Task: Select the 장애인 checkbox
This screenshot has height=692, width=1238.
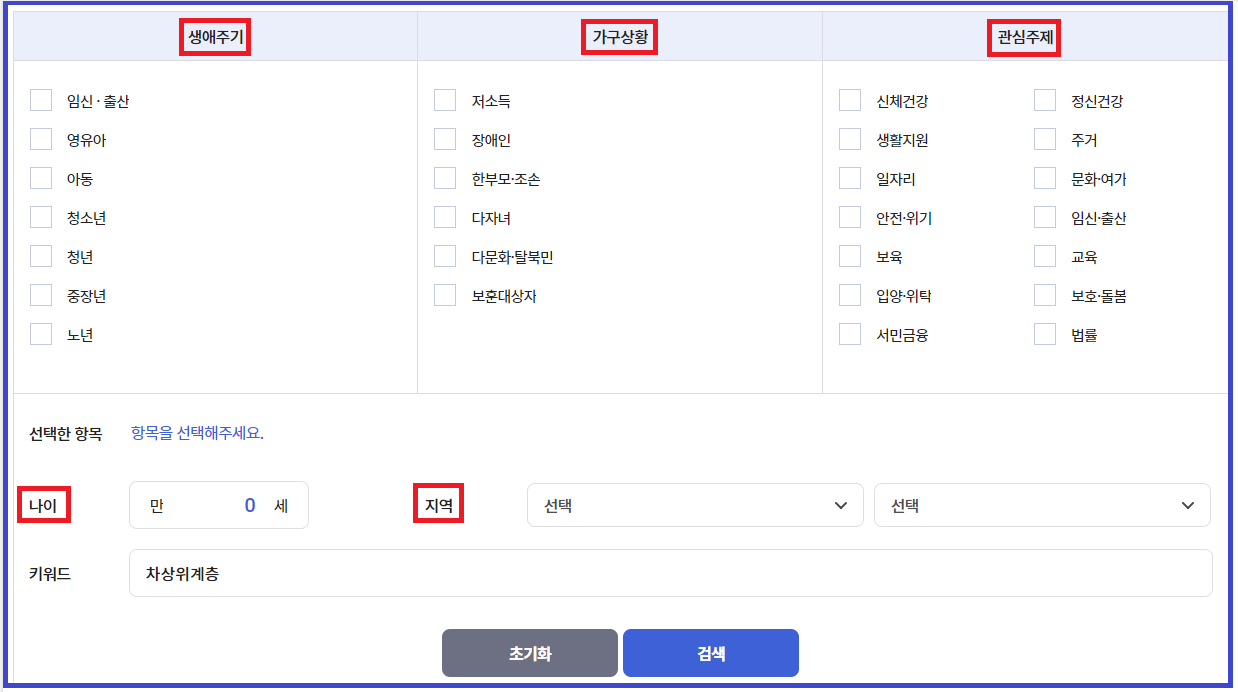Action: click(444, 139)
